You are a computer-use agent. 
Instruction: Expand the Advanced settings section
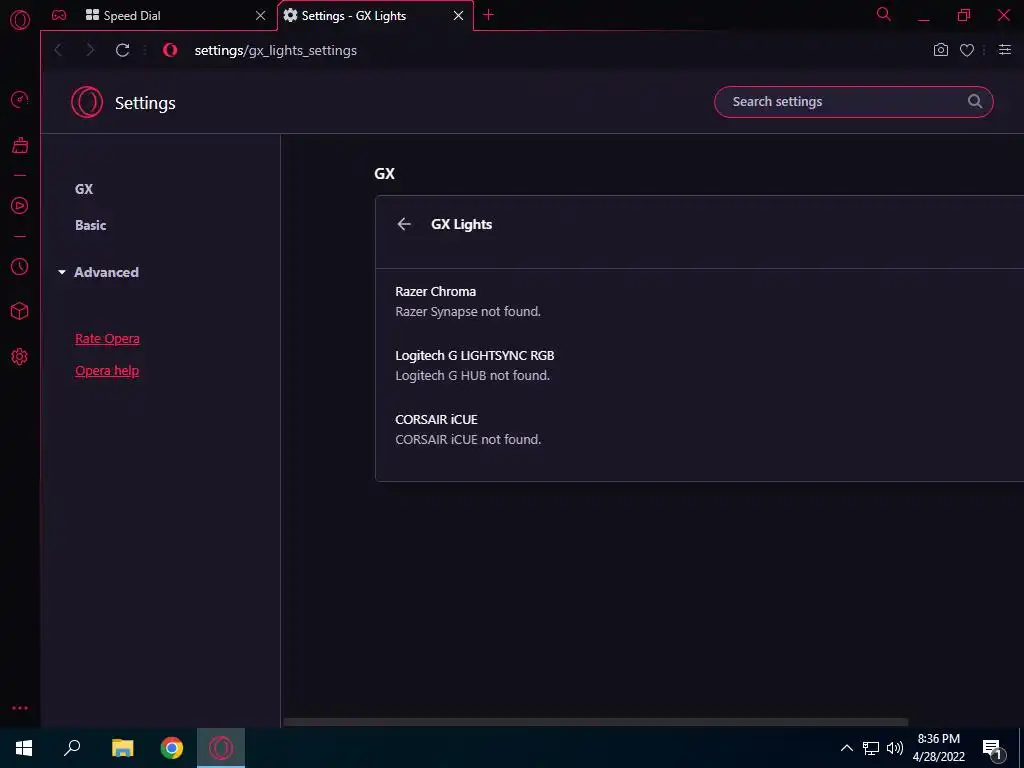98,272
